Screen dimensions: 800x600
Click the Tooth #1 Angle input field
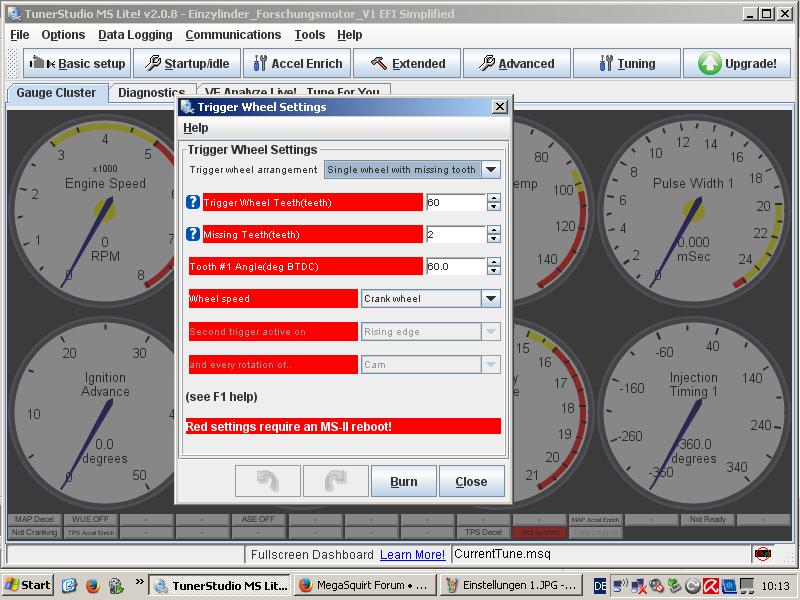(455, 267)
